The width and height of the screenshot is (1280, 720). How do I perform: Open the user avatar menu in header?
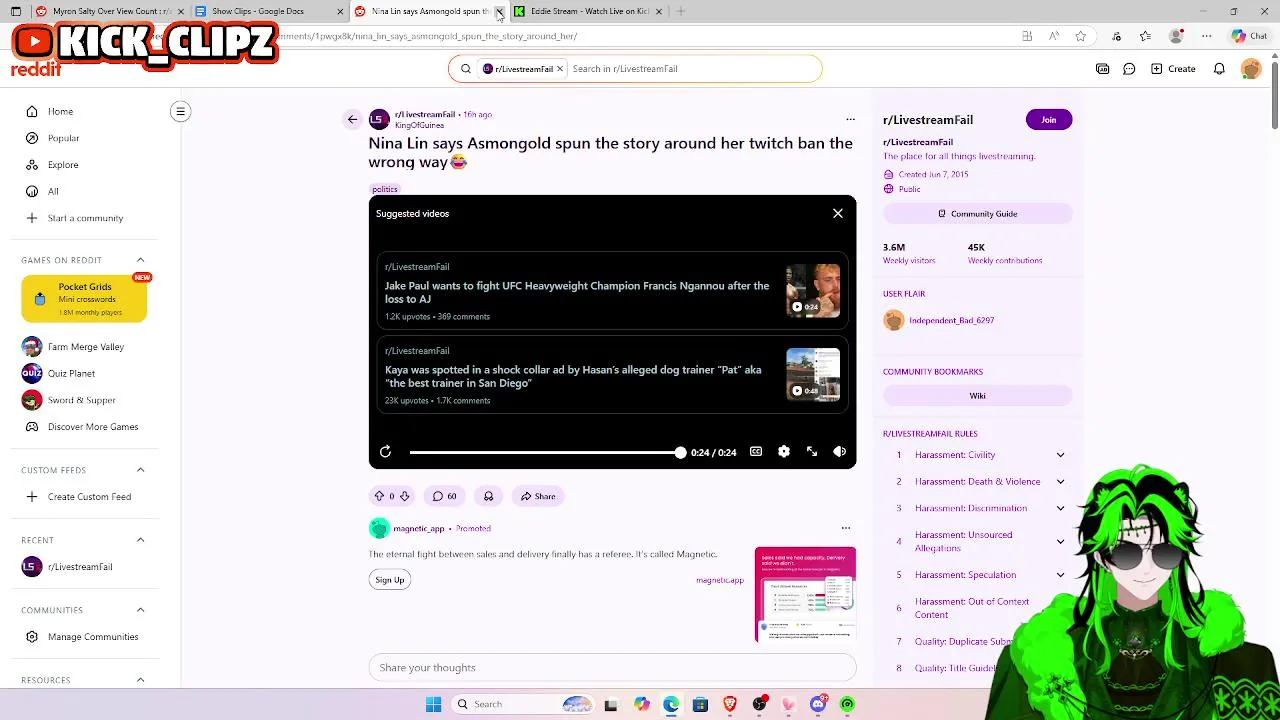1251,69
